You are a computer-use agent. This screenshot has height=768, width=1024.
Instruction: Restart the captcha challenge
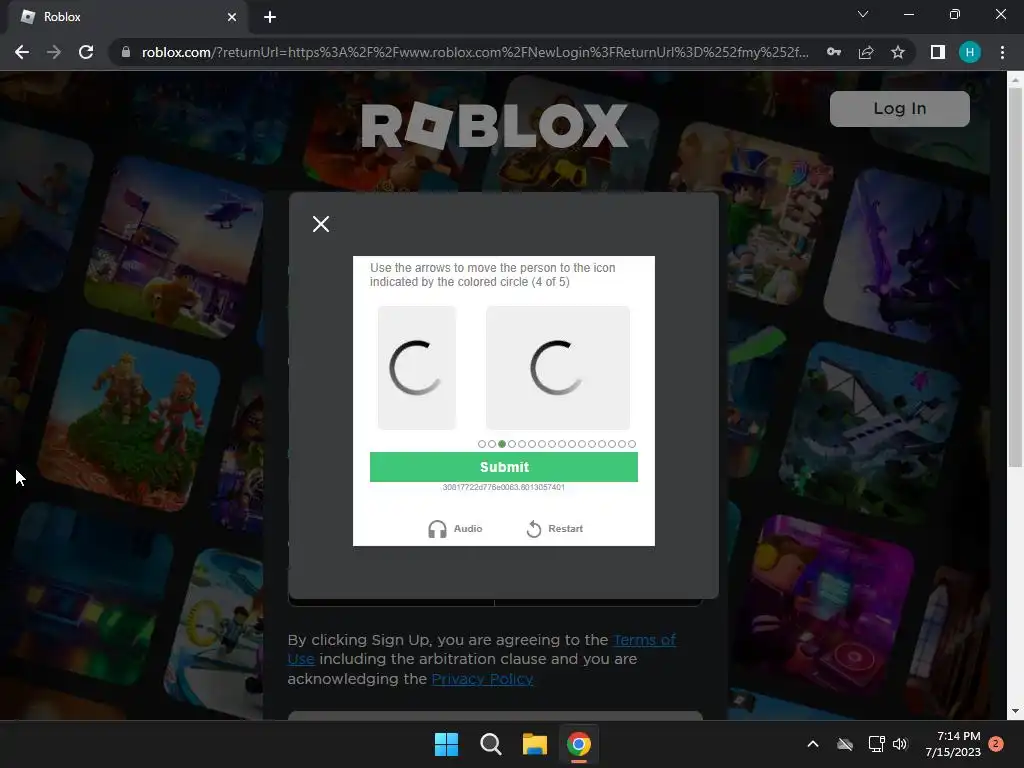coord(554,528)
